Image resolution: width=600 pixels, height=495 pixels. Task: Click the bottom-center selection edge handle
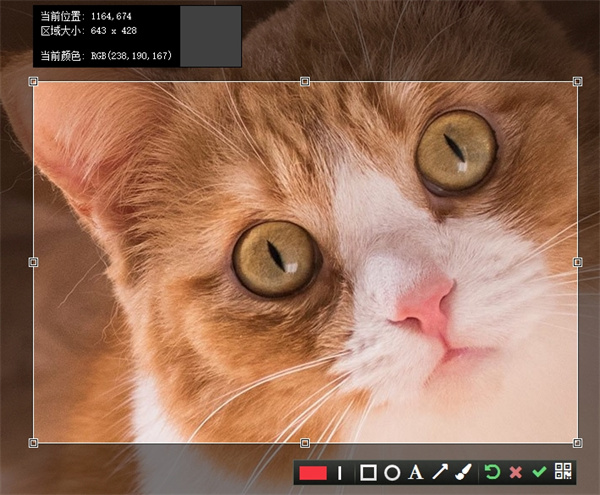(x=305, y=442)
